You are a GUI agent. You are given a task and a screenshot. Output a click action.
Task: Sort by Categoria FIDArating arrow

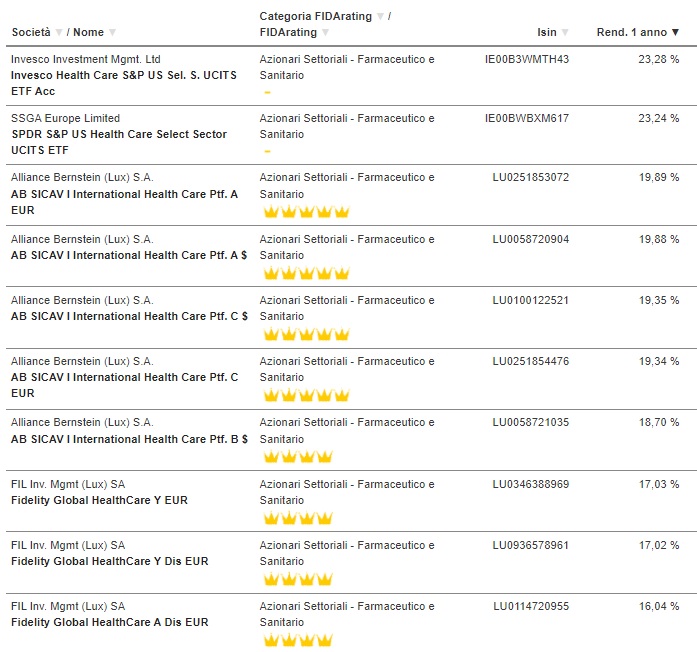(380, 16)
